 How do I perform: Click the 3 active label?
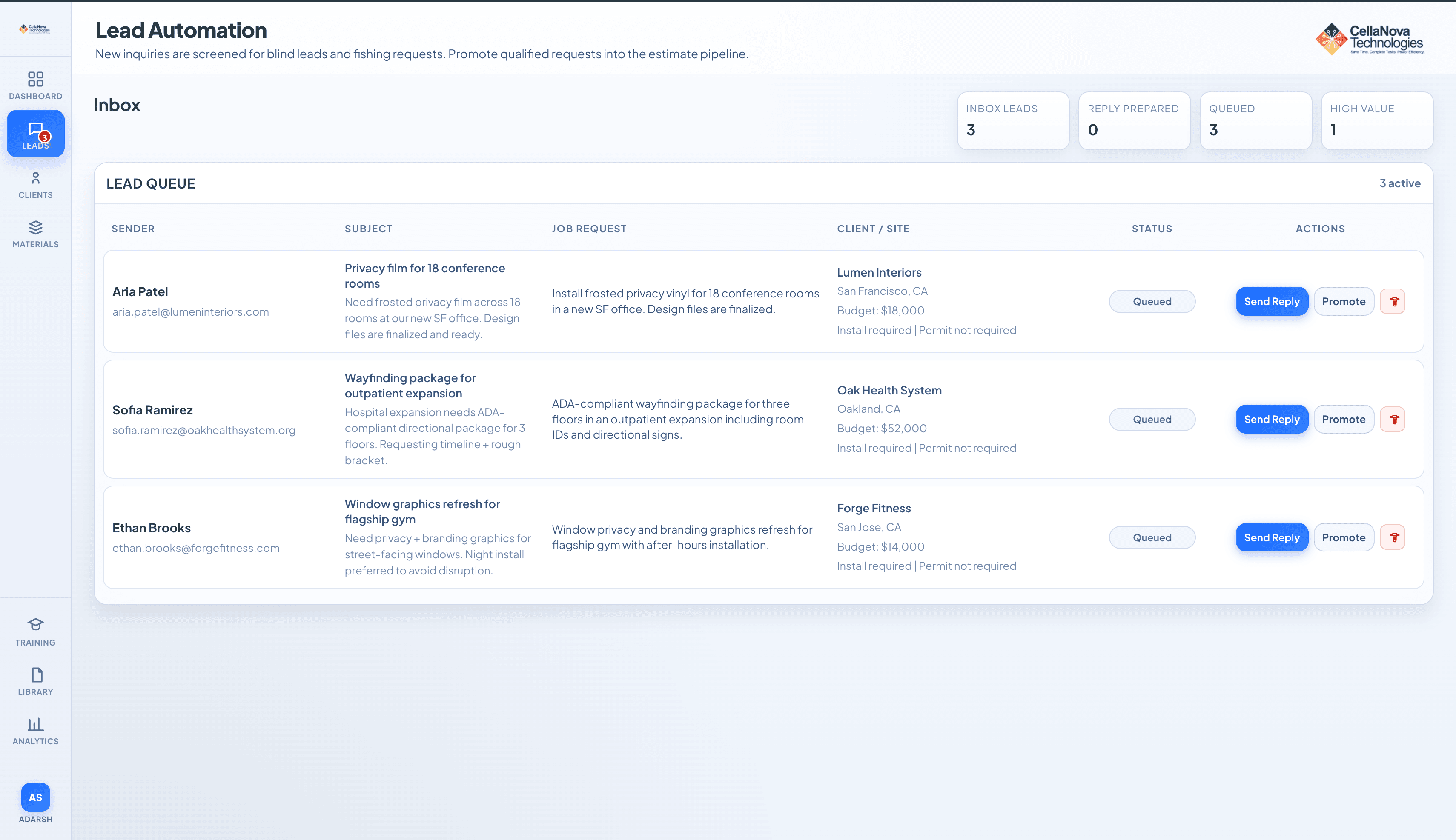pyautogui.click(x=1399, y=183)
